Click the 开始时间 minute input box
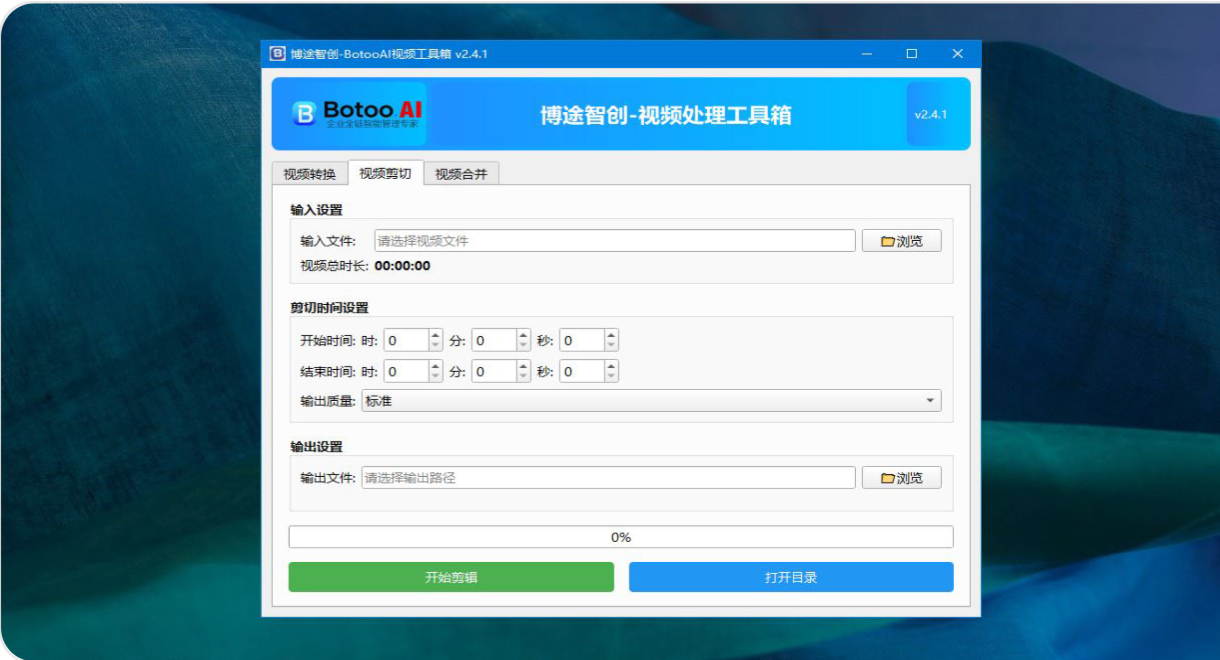 494,341
